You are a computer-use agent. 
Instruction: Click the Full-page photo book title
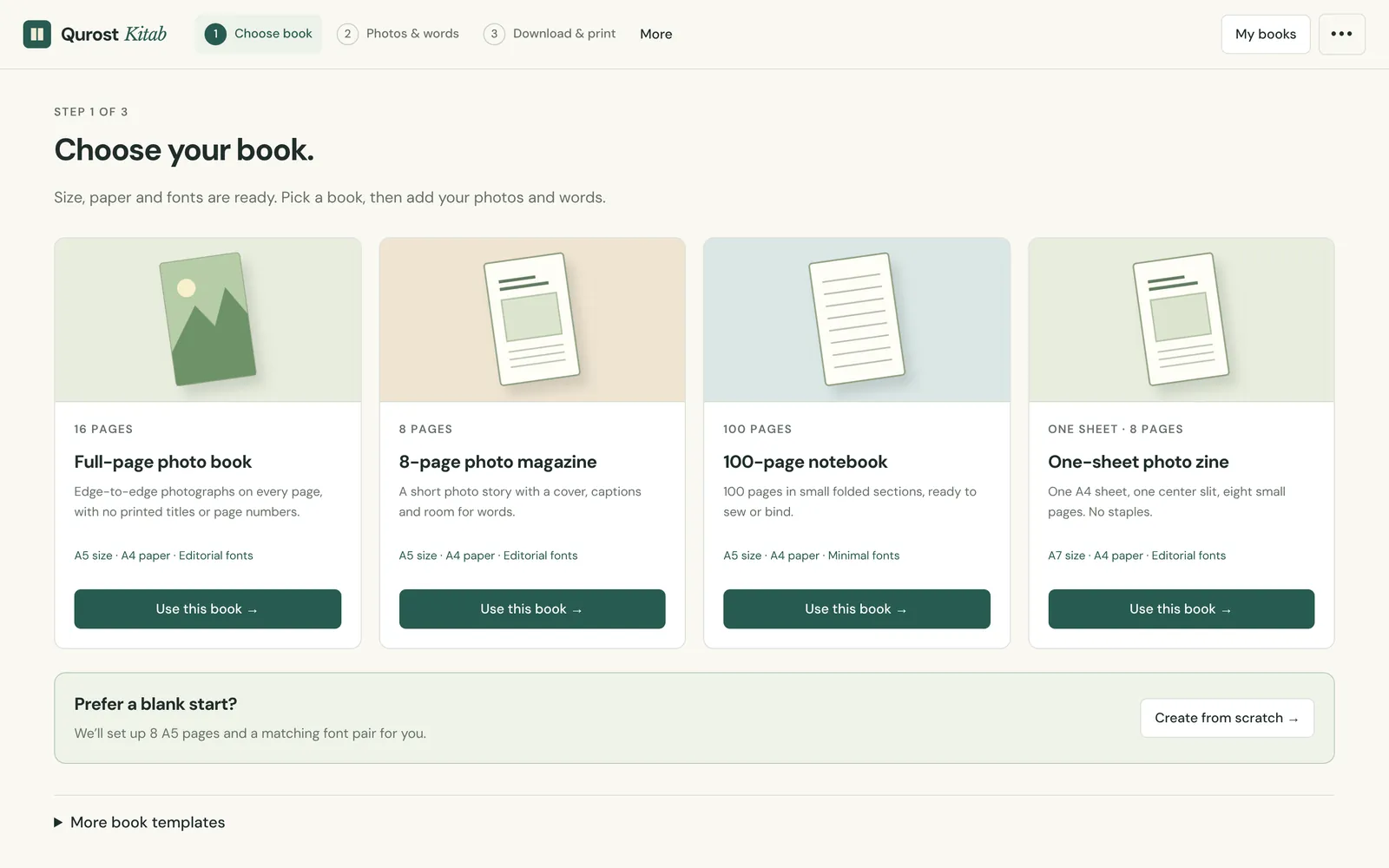pyautogui.click(x=163, y=462)
